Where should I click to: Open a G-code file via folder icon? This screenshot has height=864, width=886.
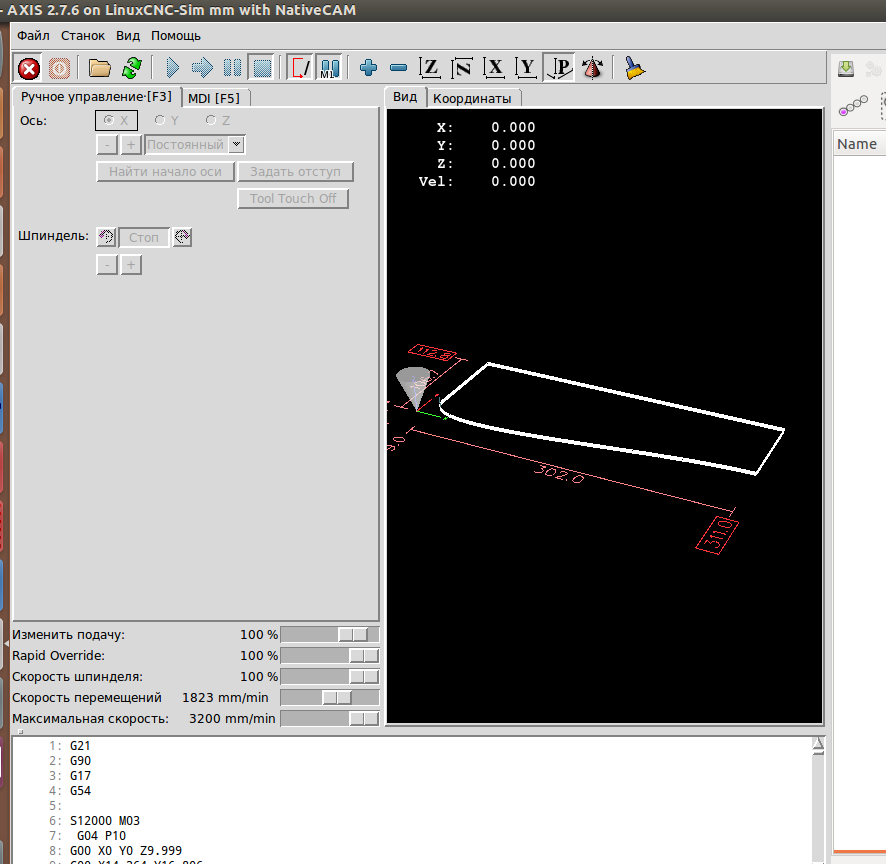tap(99, 68)
